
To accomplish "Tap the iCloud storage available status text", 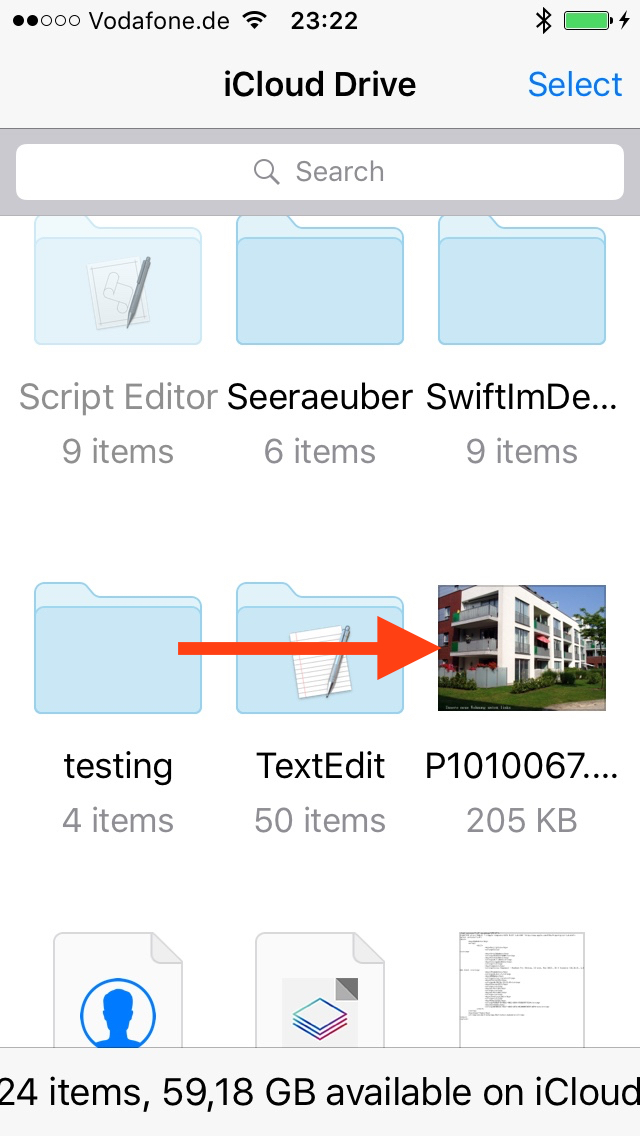I will (320, 1091).
